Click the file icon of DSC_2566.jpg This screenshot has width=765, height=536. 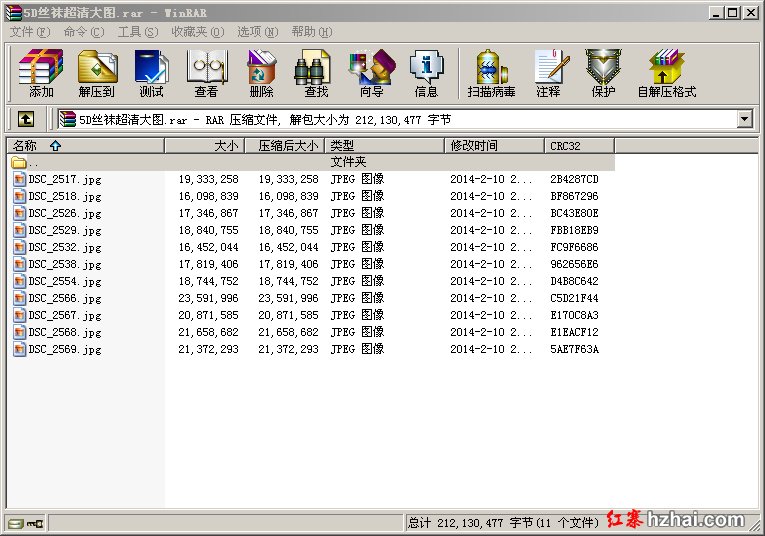point(20,298)
